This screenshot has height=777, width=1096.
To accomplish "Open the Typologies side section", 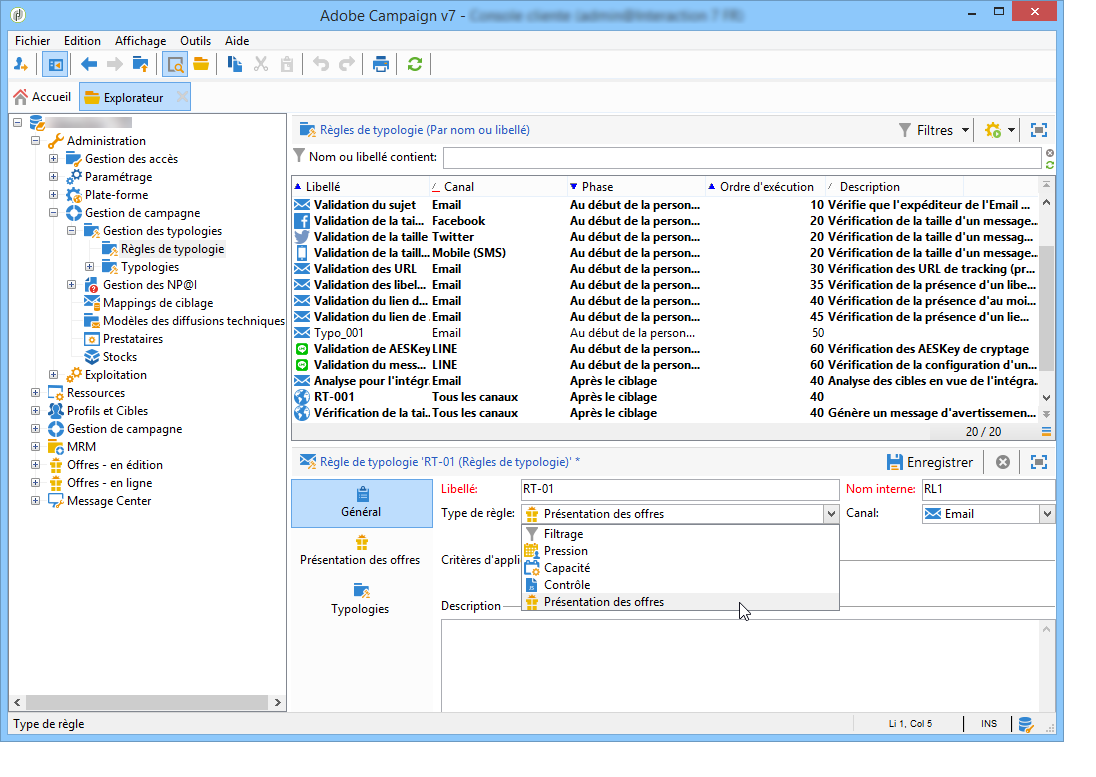I will (360, 599).
